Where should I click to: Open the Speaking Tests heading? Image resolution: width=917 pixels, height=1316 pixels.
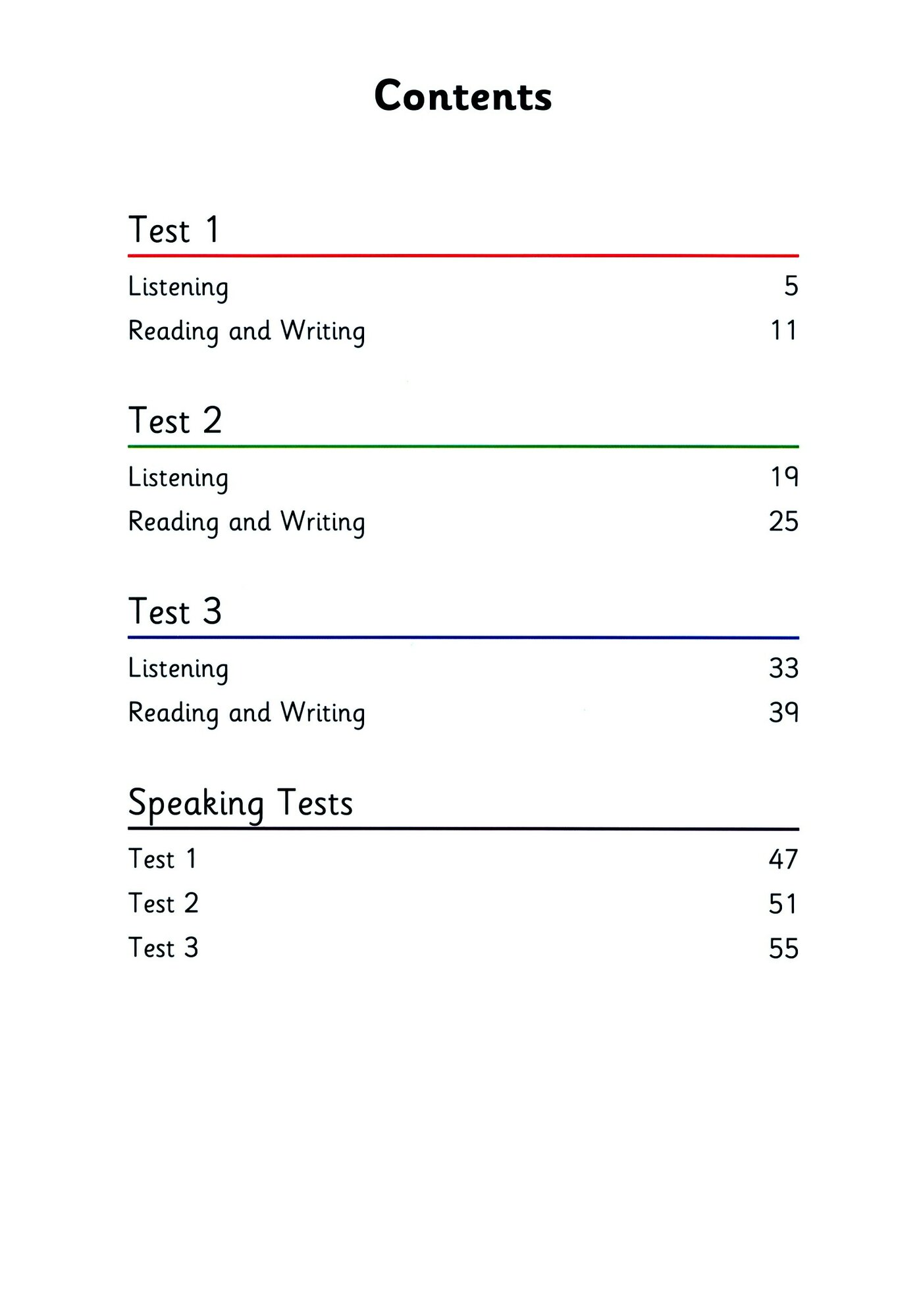[x=240, y=803]
